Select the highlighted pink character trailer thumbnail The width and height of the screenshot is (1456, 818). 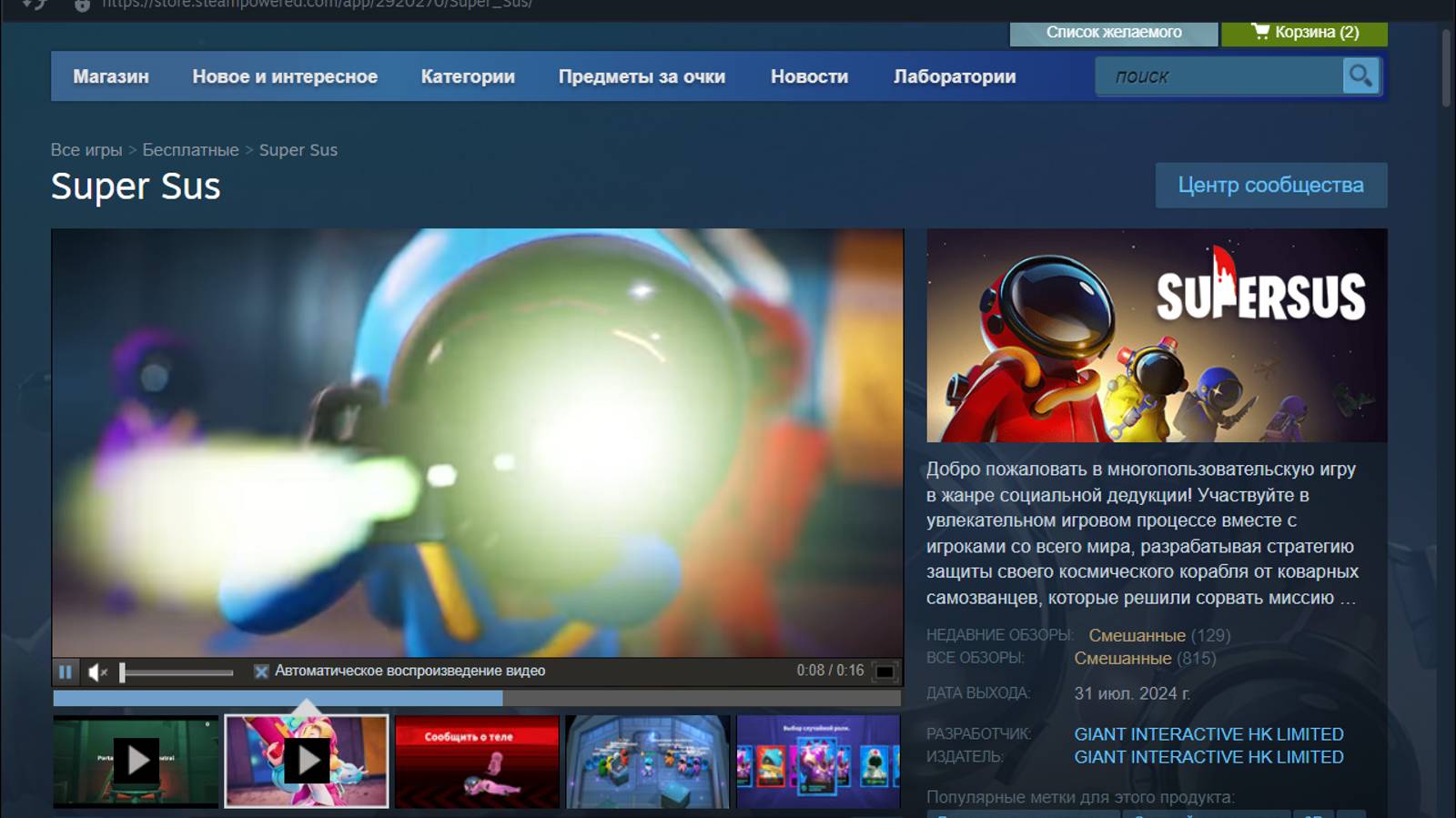pos(307,761)
